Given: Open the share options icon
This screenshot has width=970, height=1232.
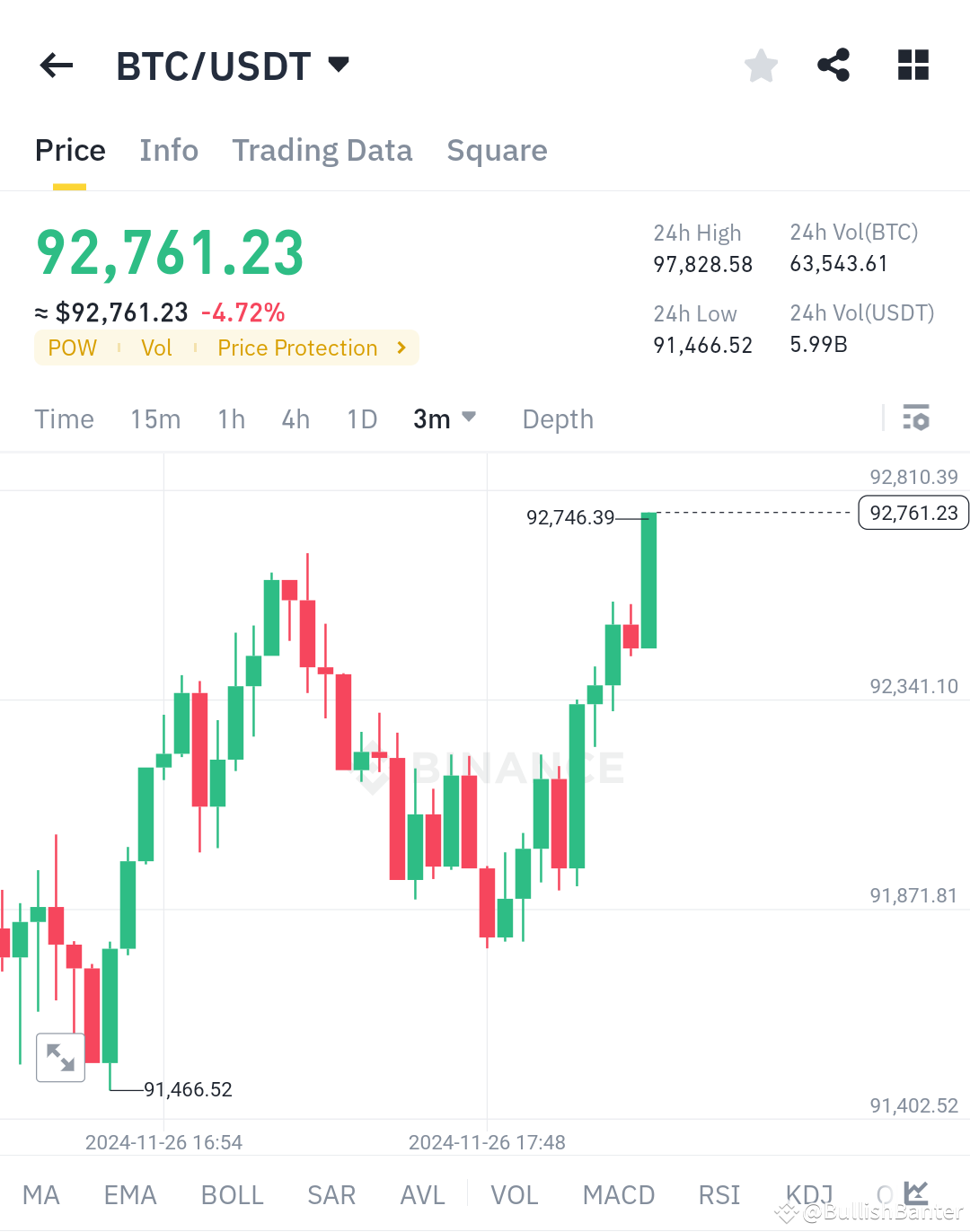Looking at the screenshot, I should tap(833, 65).
